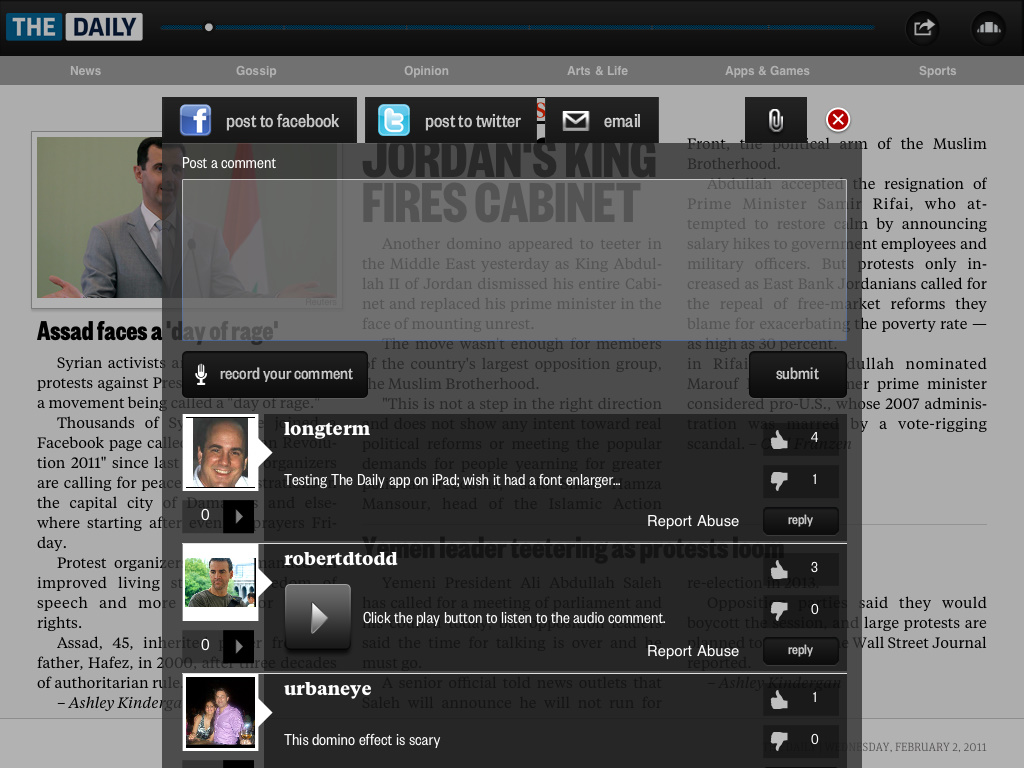1024x768 pixels.
Task: Expand replies arrow under robertdtodd's avatar
Action: pos(238,646)
